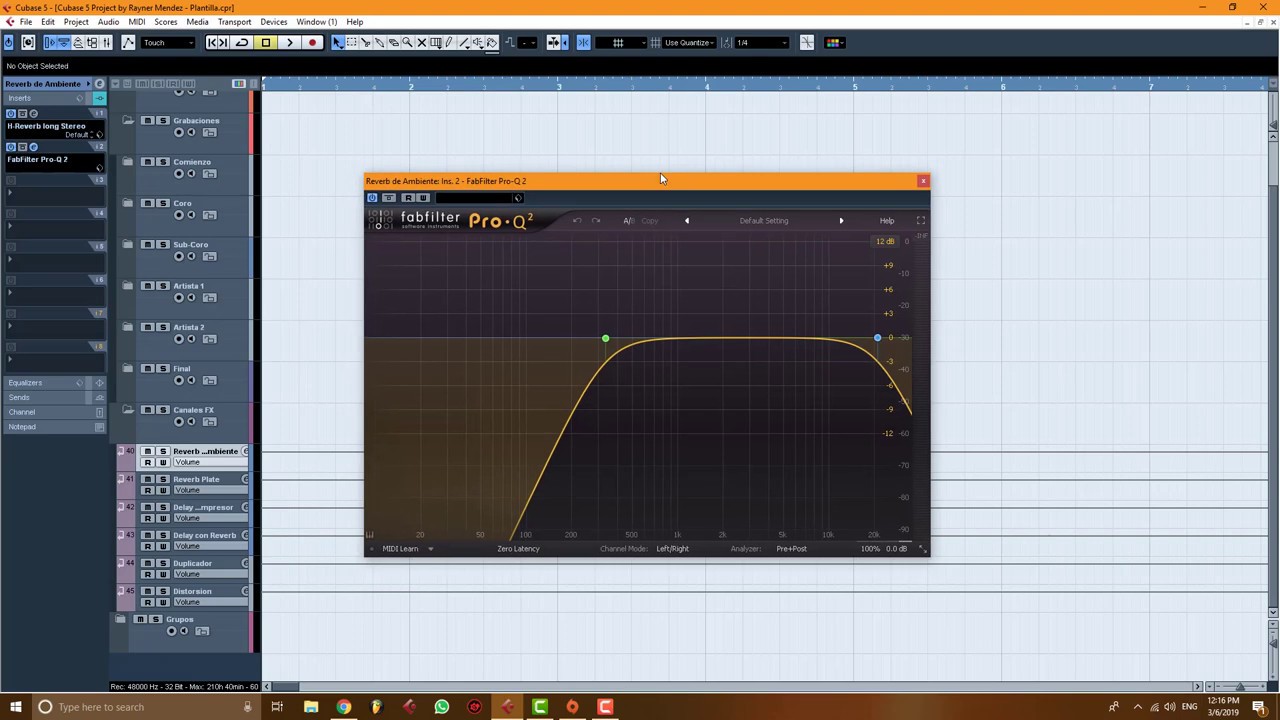
Task: Mute the Grabaciones folder track
Action: 147,120
